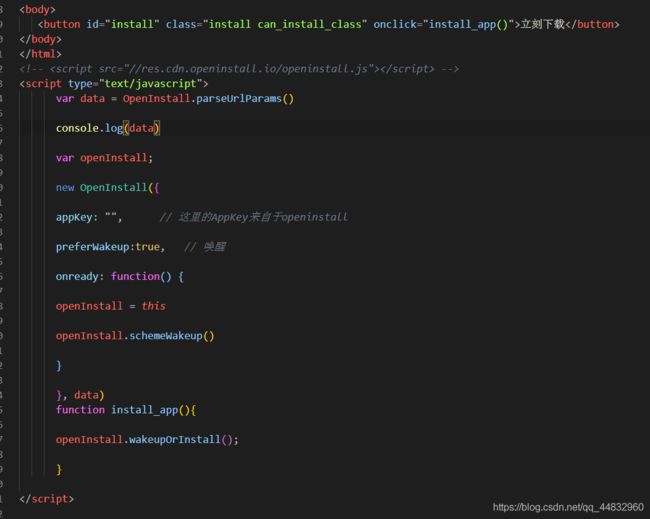The image size is (650, 519).
Task: Click the AppKey comment mentioning openinstall
Action: (x=254, y=217)
